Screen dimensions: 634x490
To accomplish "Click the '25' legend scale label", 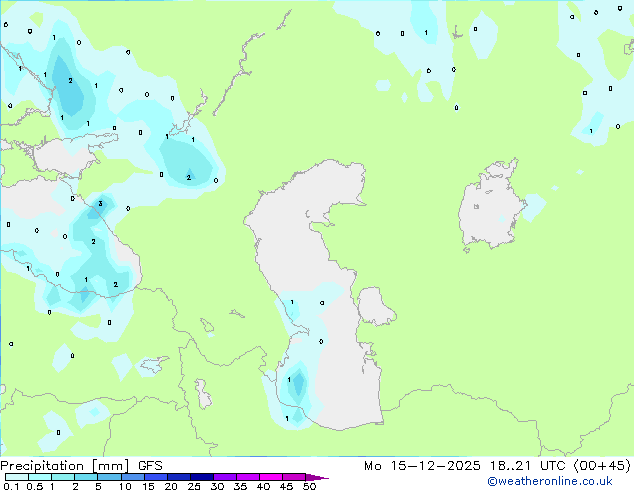I will click(194, 486).
